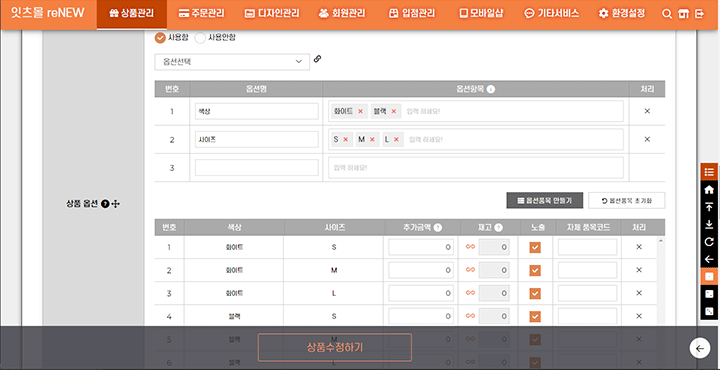Click the 옵션품목 만들기 button
The height and width of the screenshot is (370, 720).
click(x=545, y=200)
